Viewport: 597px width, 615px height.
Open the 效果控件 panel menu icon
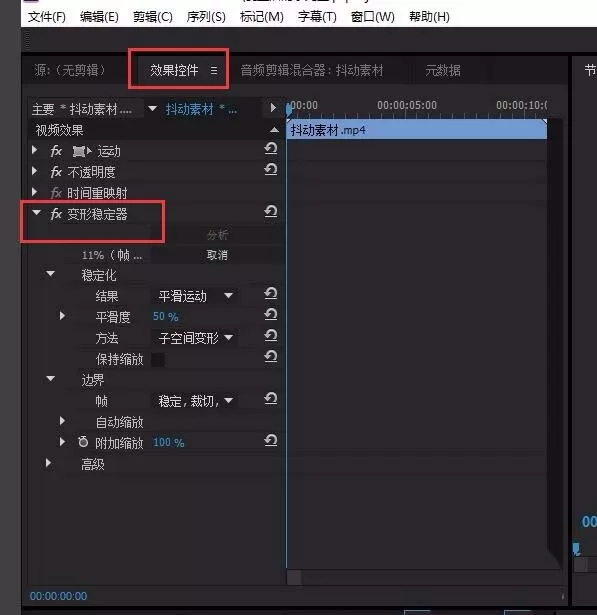[x=214, y=71]
